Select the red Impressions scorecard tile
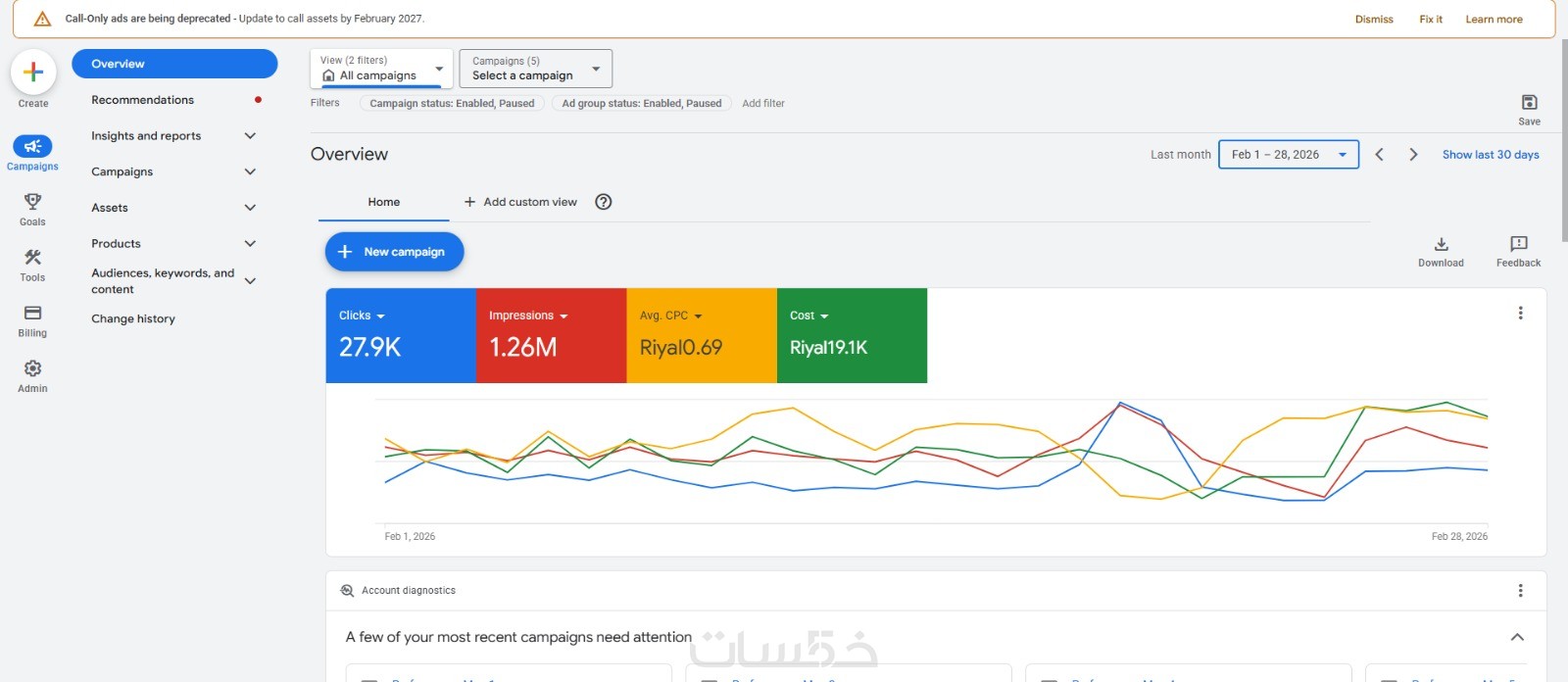 [552, 335]
